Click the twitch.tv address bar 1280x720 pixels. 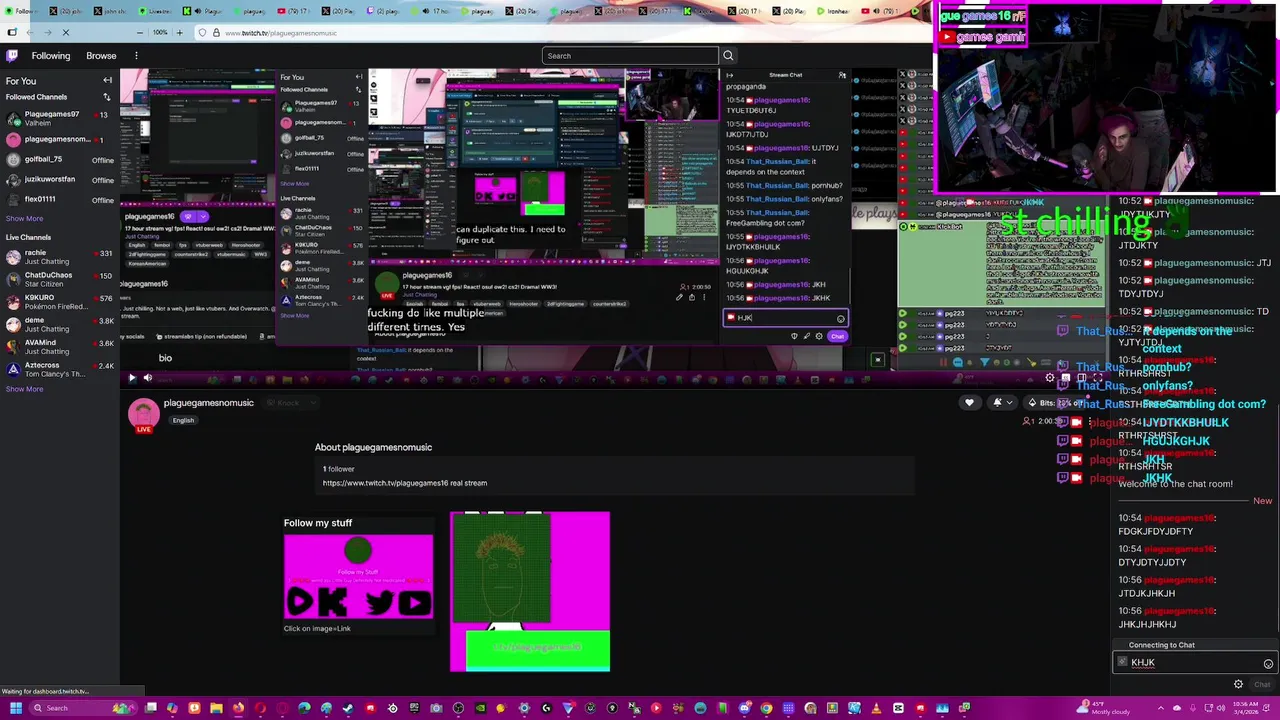pyautogui.click(x=560, y=33)
